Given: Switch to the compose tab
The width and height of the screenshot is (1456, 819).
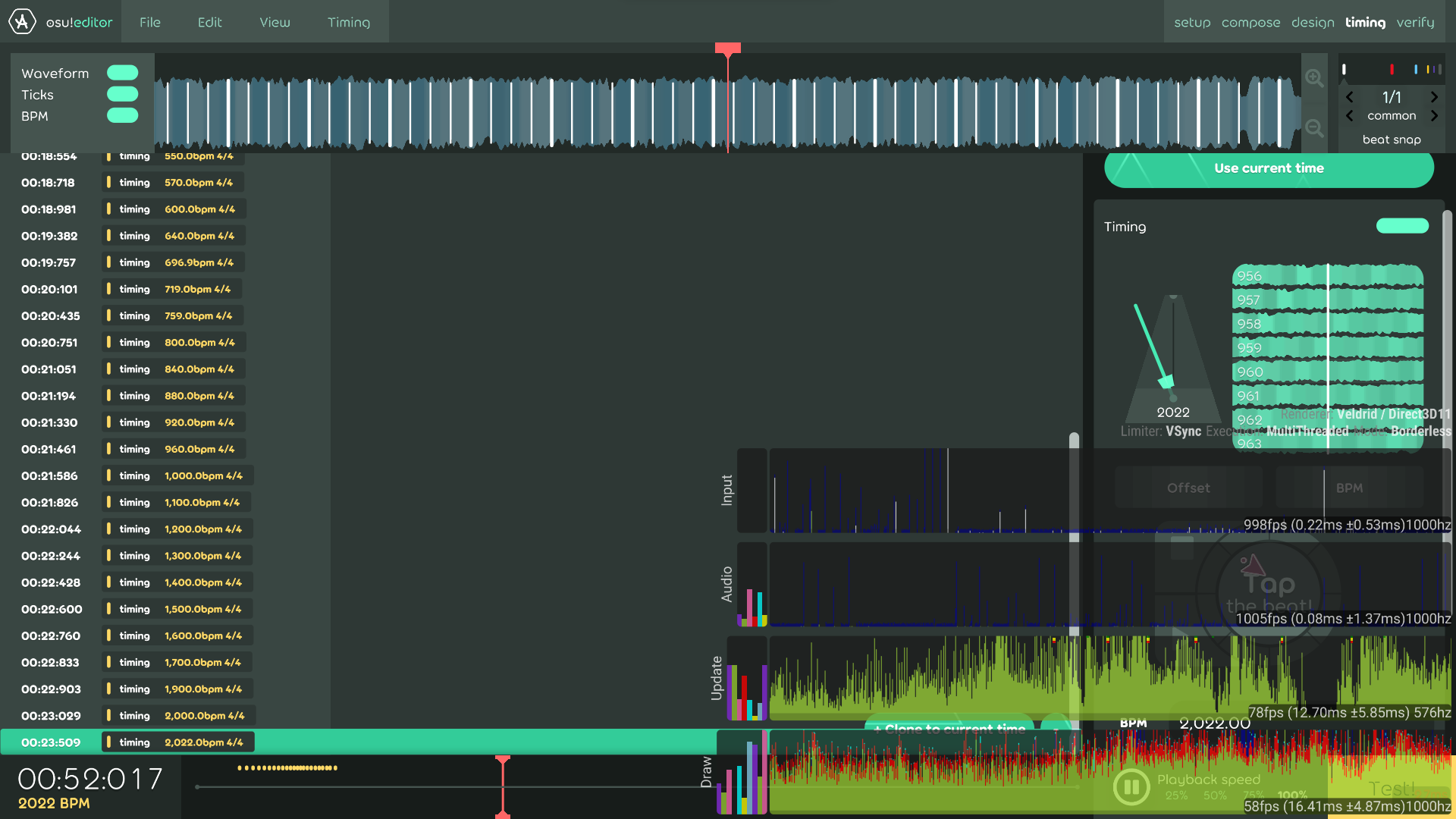Looking at the screenshot, I should (x=1250, y=22).
